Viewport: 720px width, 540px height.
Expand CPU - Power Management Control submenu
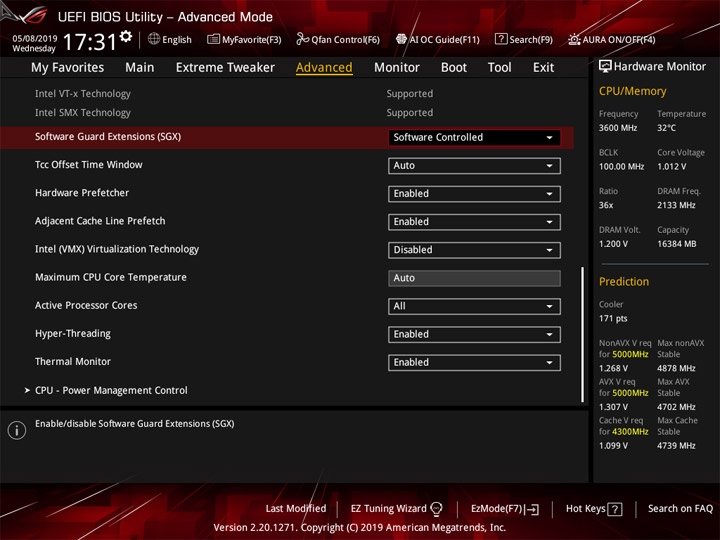(x=111, y=390)
